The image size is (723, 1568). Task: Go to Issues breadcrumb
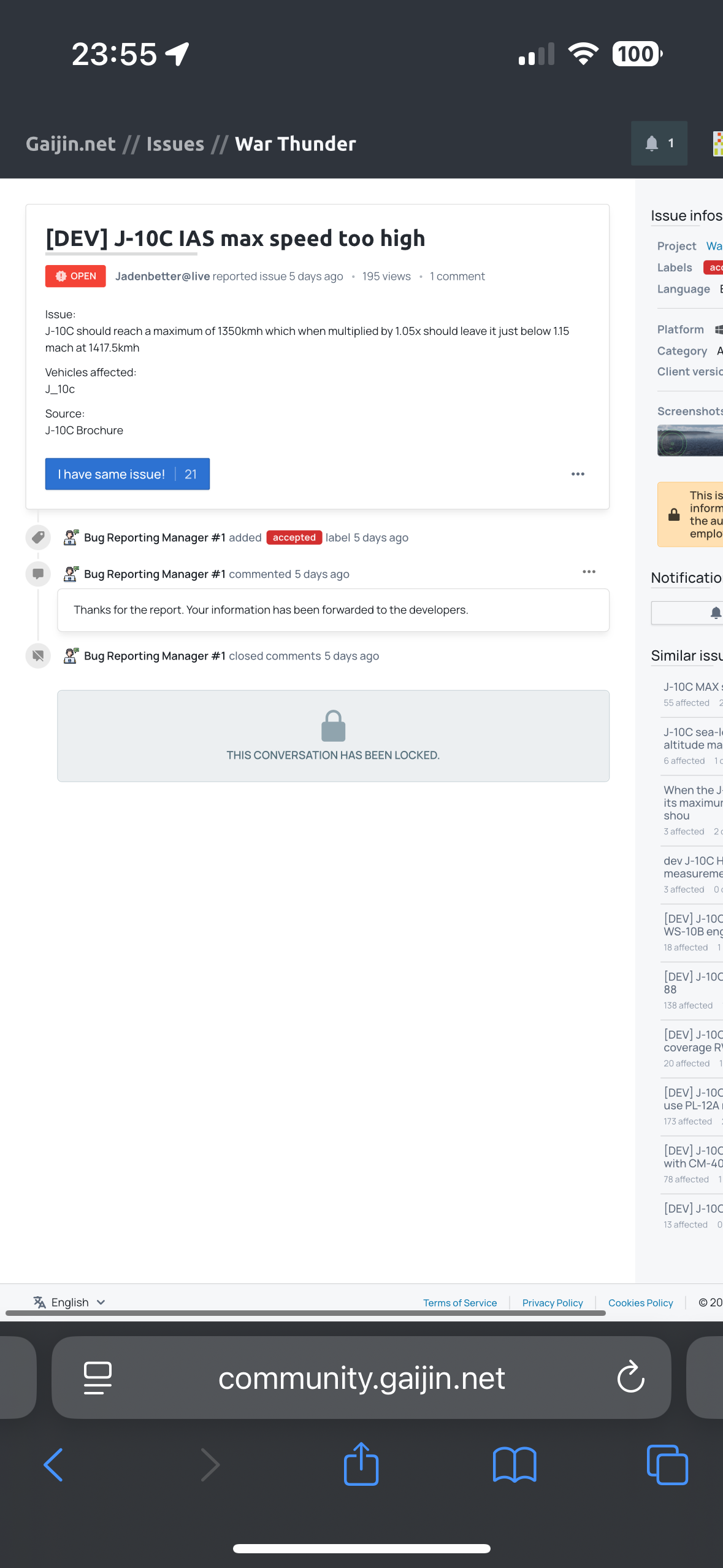pyautogui.click(x=175, y=144)
